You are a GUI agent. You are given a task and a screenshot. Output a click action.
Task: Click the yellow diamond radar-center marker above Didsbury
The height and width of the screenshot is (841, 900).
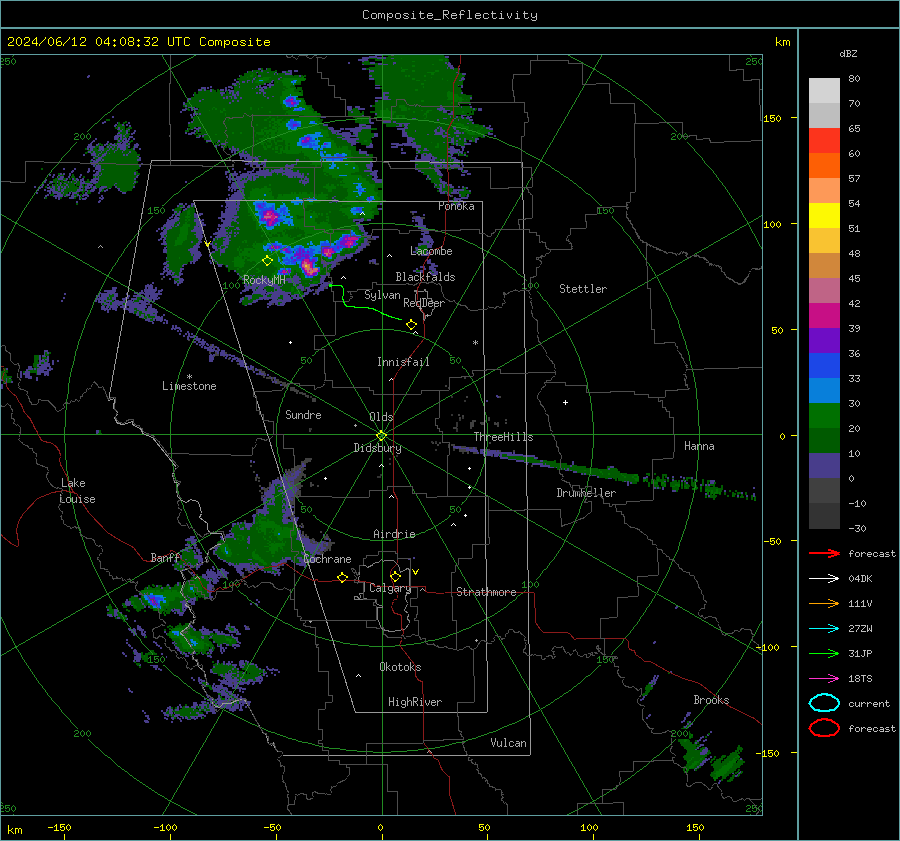tap(382, 436)
